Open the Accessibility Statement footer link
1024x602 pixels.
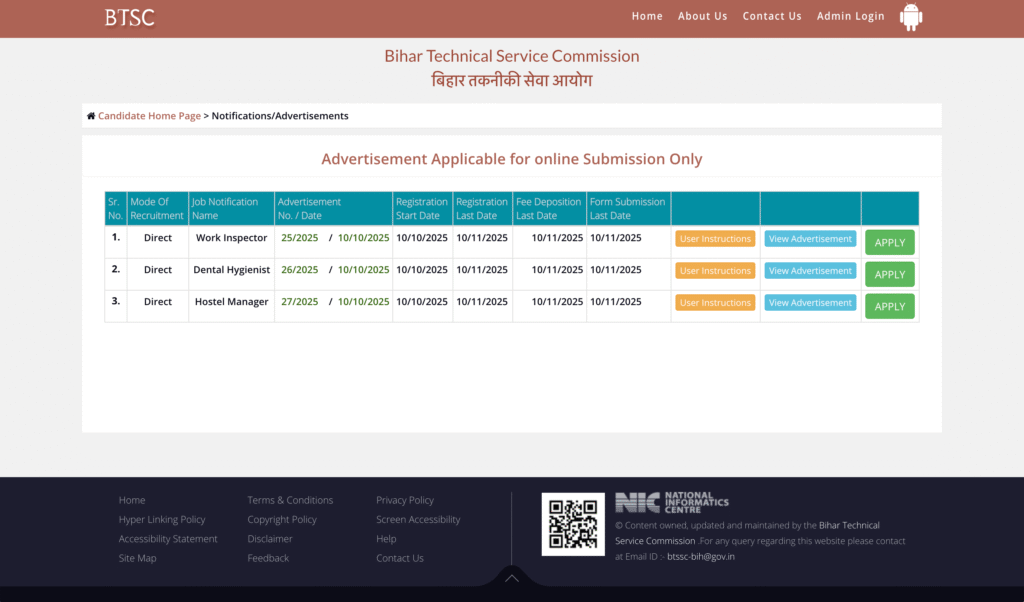168,539
